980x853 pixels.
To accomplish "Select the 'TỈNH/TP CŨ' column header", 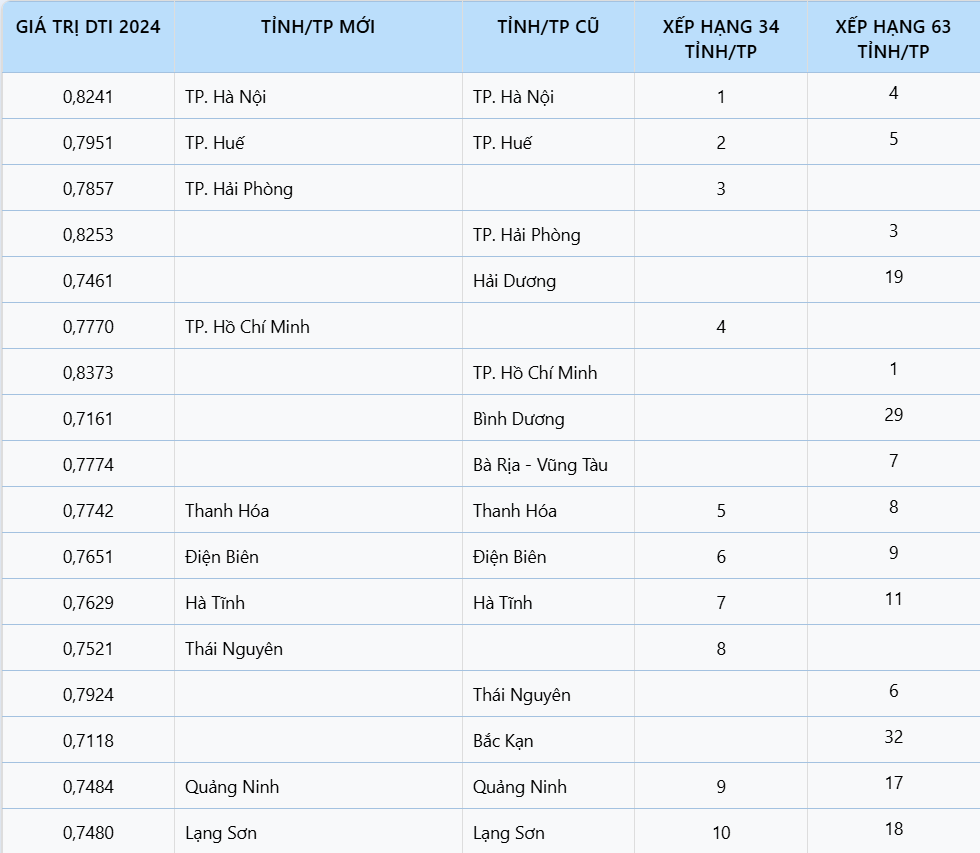I will pyautogui.click(x=548, y=27).
